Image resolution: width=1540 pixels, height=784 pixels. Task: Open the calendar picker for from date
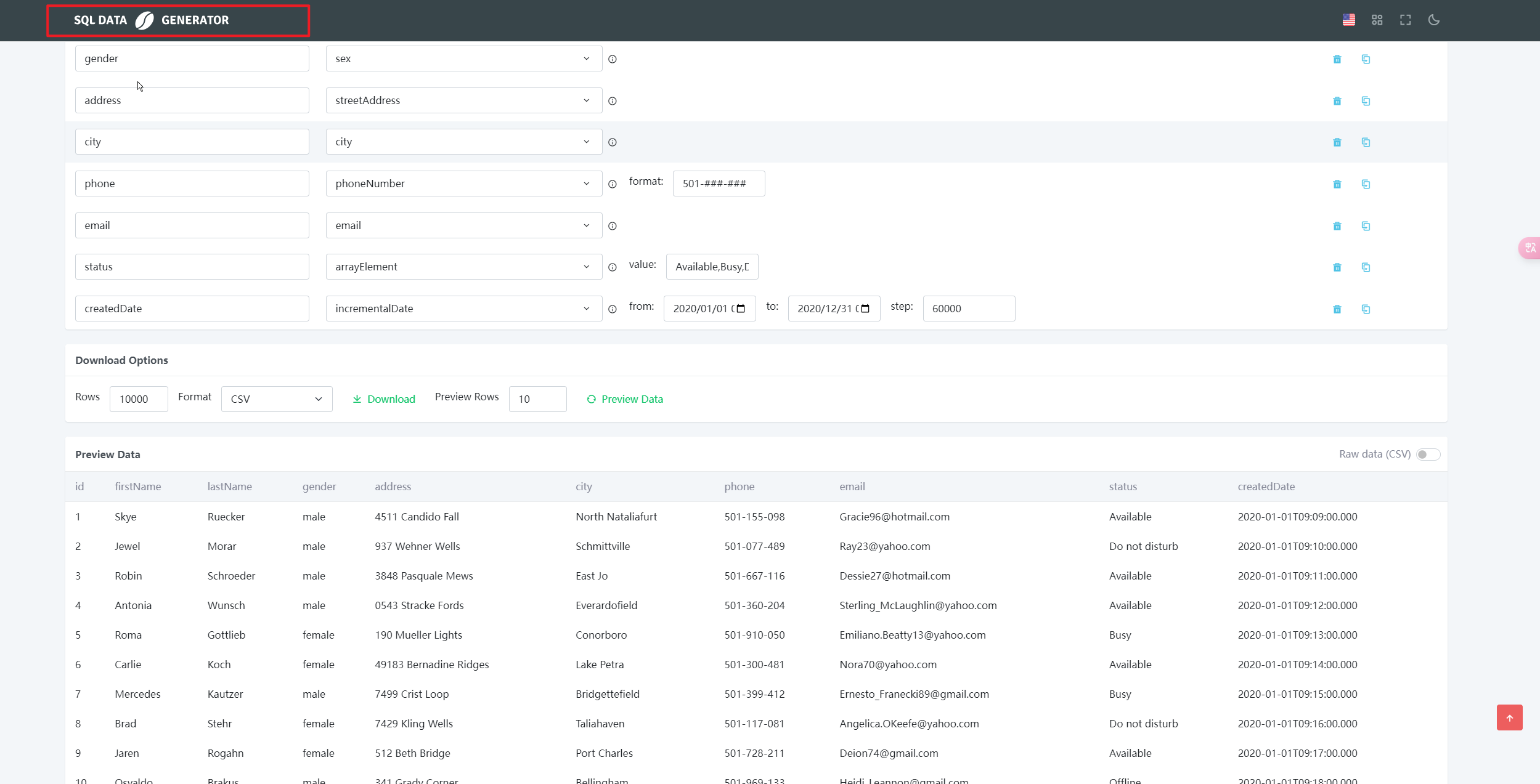tap(741, 309)
